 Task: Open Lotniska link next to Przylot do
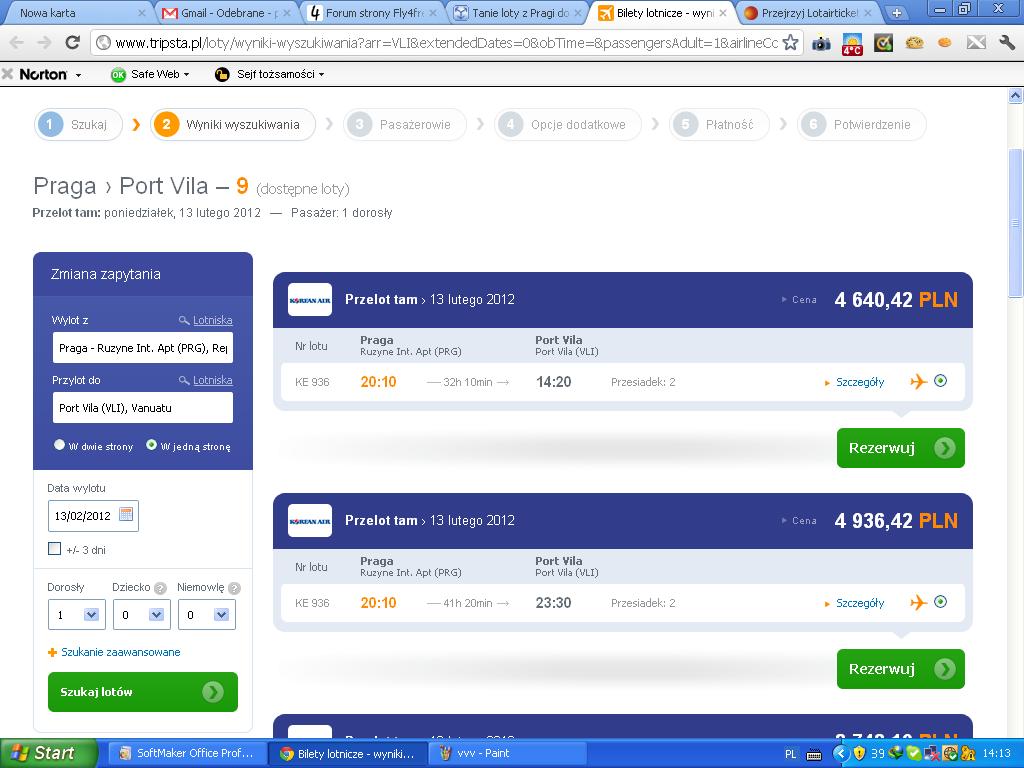point(212,380)
